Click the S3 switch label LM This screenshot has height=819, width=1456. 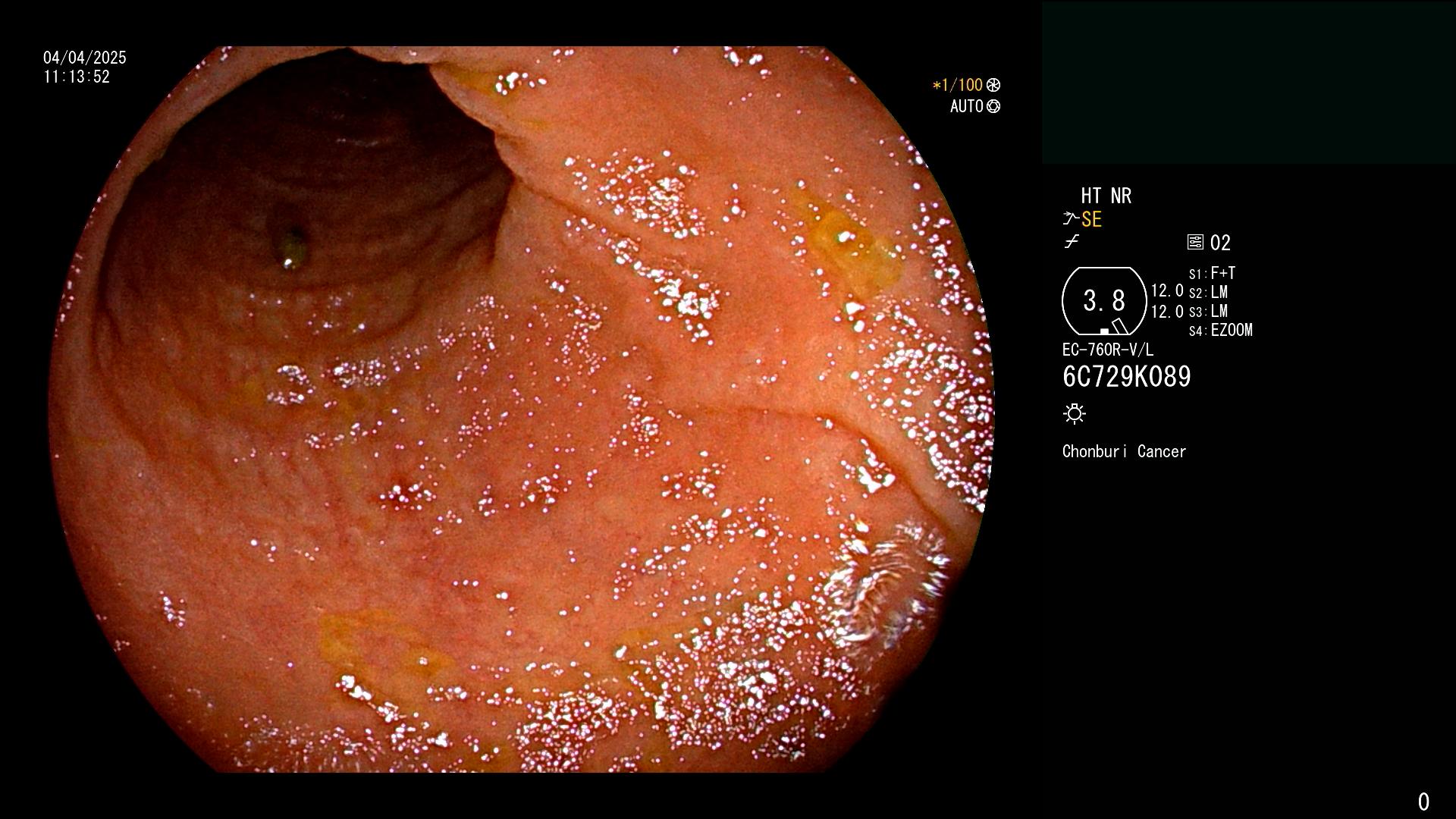(x=1219, y=311)
